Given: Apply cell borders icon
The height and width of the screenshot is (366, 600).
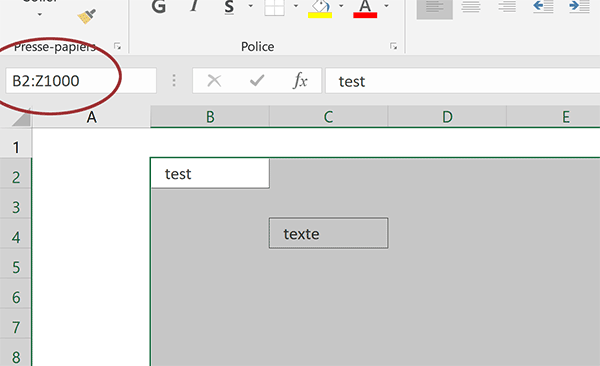Looking at the screenshot, I should 274,8.
